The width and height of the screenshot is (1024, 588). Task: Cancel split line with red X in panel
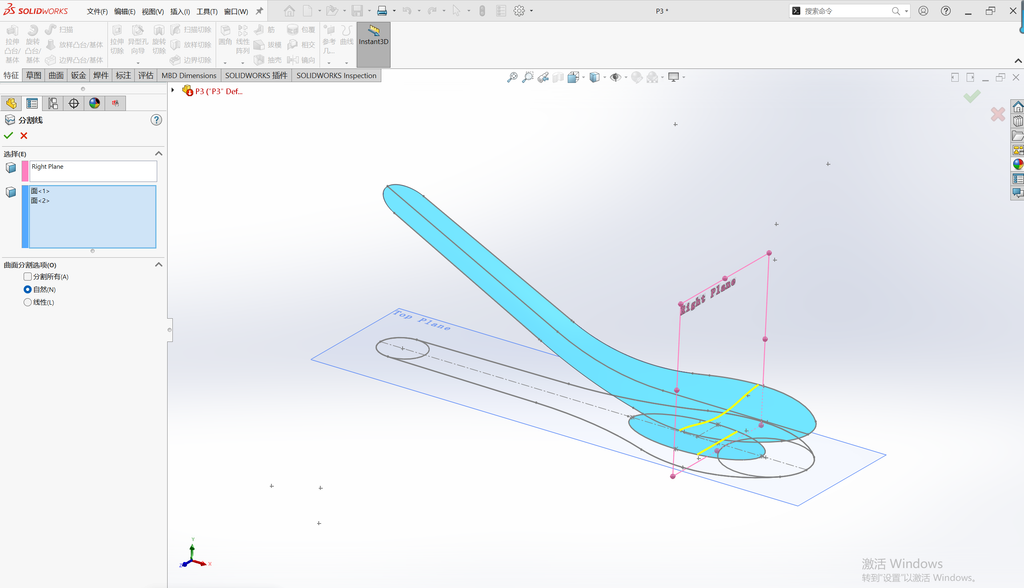pos(24,135)
